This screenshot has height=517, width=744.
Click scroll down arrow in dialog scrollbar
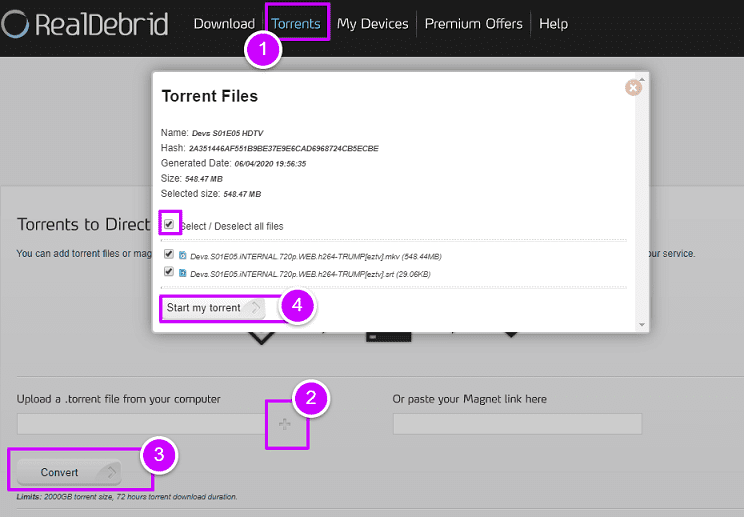(x=642, y=325)
